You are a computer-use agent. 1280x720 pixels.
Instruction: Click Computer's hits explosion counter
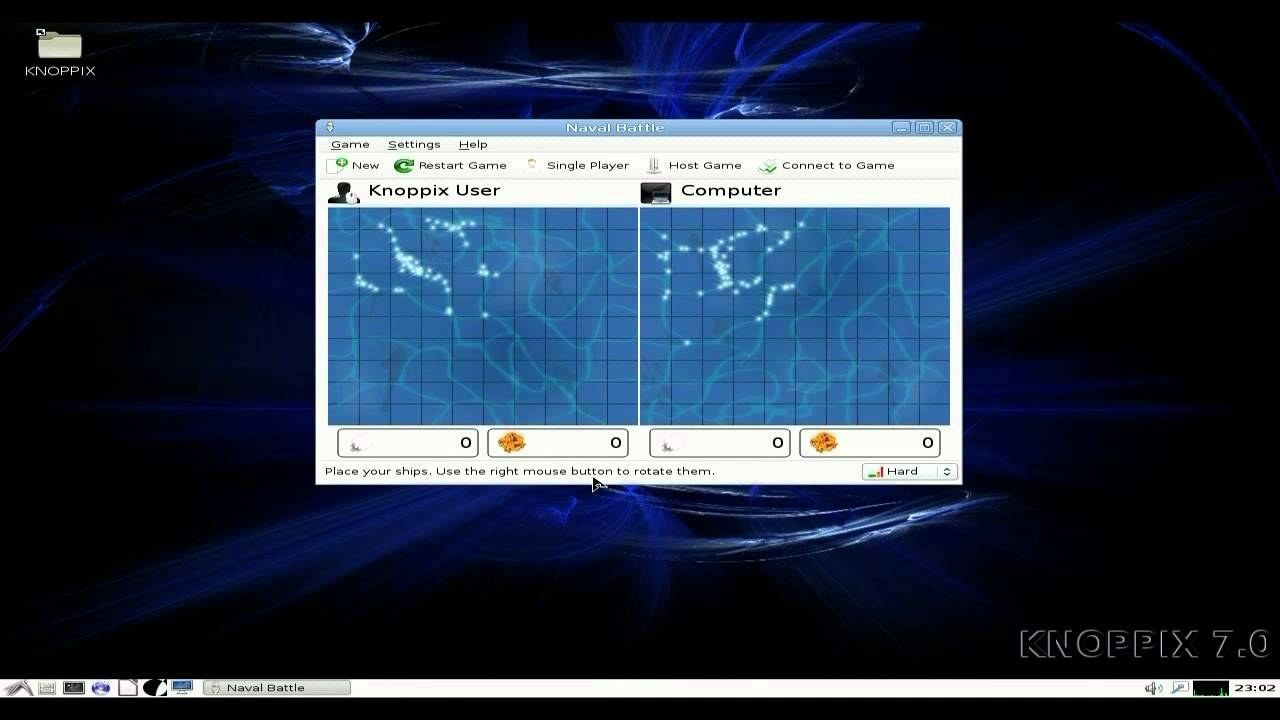pos(870,442)
